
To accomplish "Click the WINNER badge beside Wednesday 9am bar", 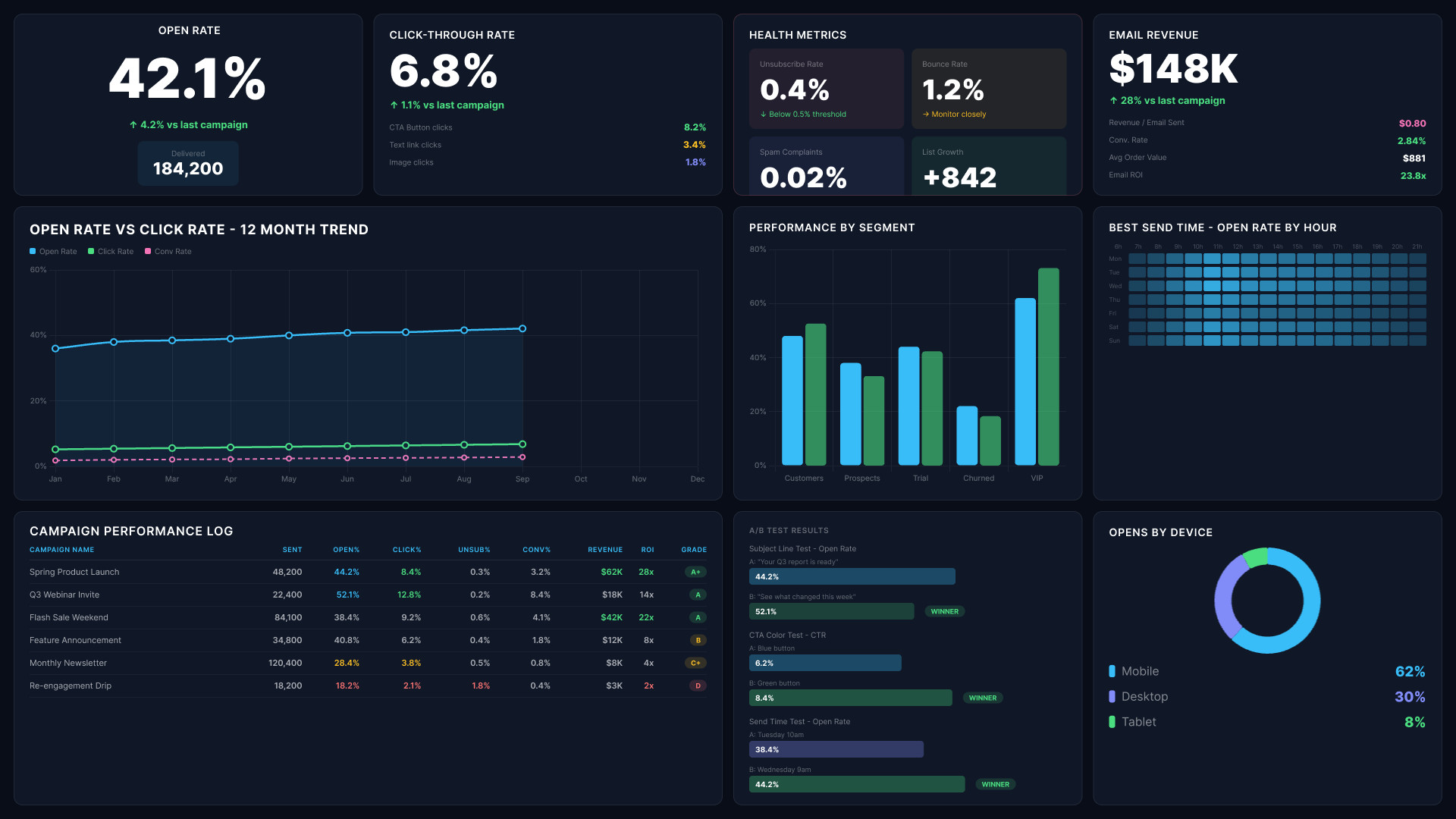I will coord(996,784).
